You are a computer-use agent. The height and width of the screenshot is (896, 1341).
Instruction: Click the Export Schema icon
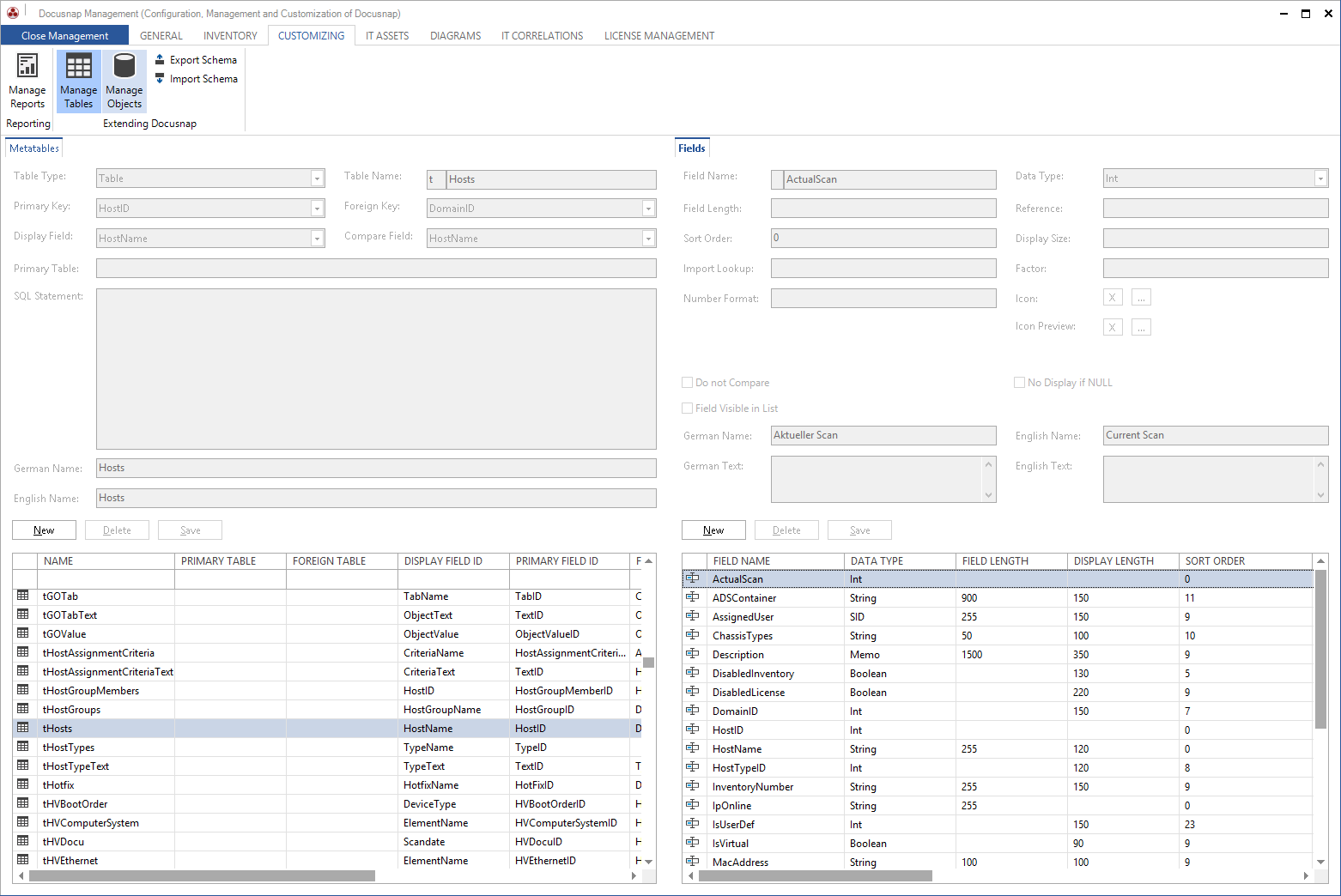tap(160, 59)
